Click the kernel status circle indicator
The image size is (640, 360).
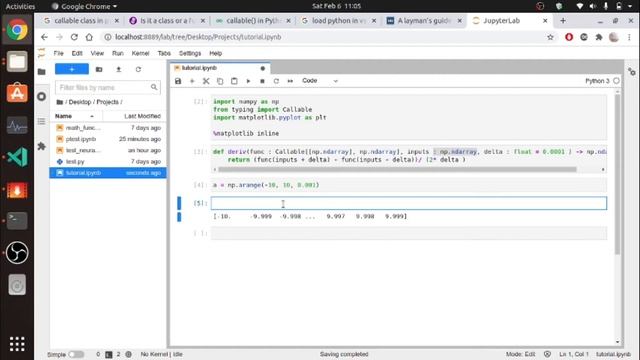pyautogui.click(x=616, y=81)
